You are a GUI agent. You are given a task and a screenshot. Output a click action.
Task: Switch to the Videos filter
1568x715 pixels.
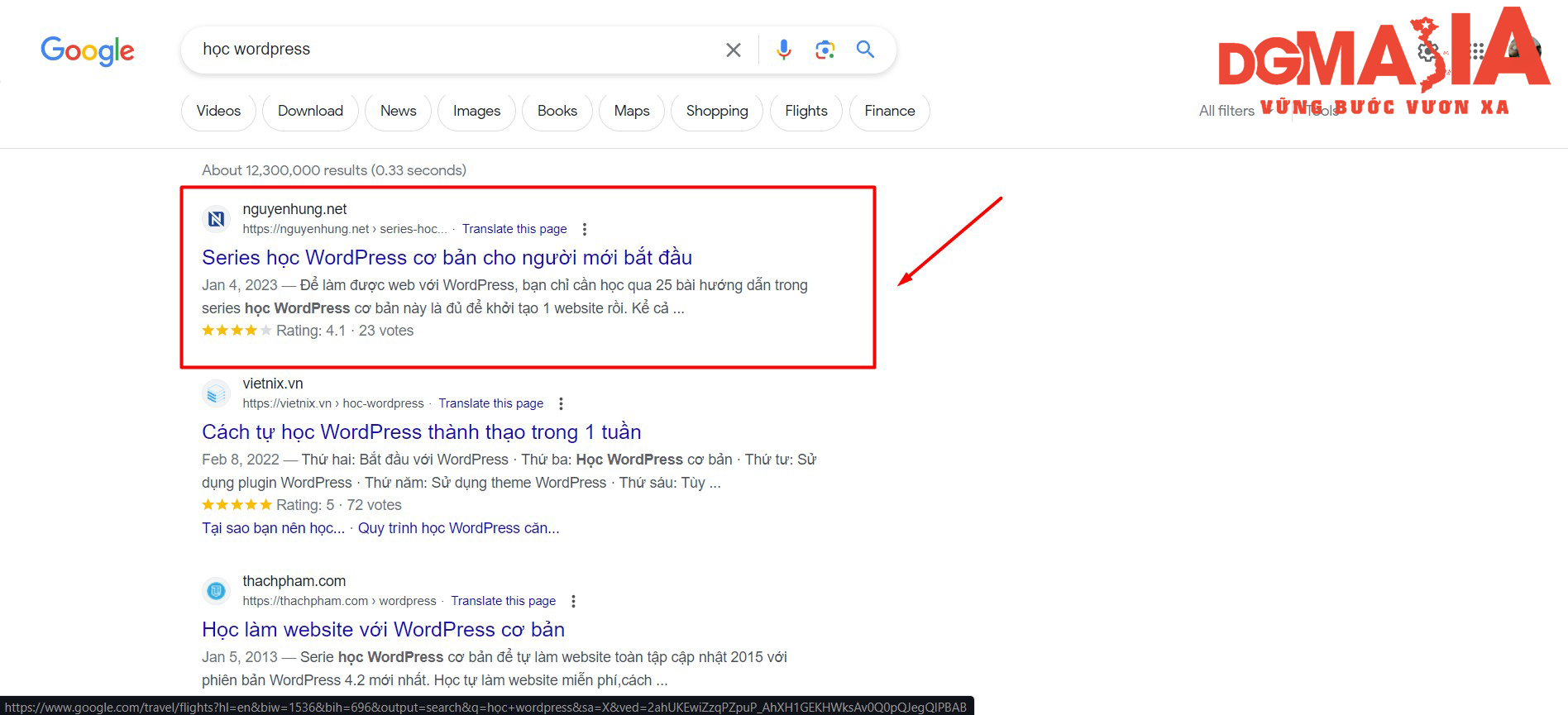coord(218,111)
